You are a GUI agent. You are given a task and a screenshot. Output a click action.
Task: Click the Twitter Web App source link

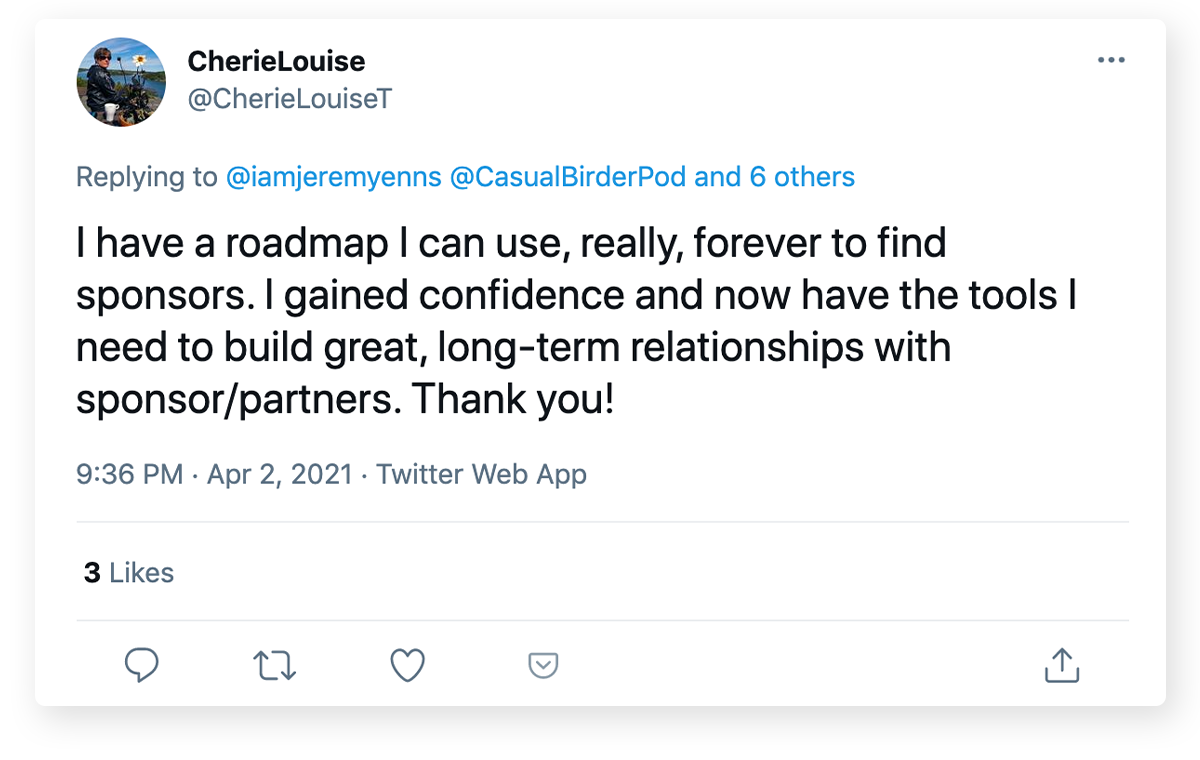481,474
